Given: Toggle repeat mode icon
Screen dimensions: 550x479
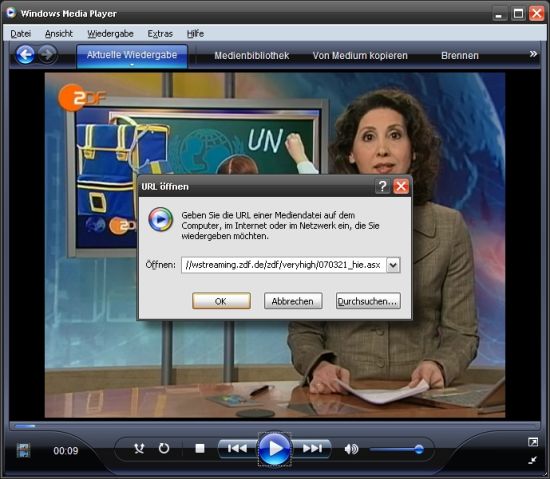Looking at the screenshot, I should (164, 448).
